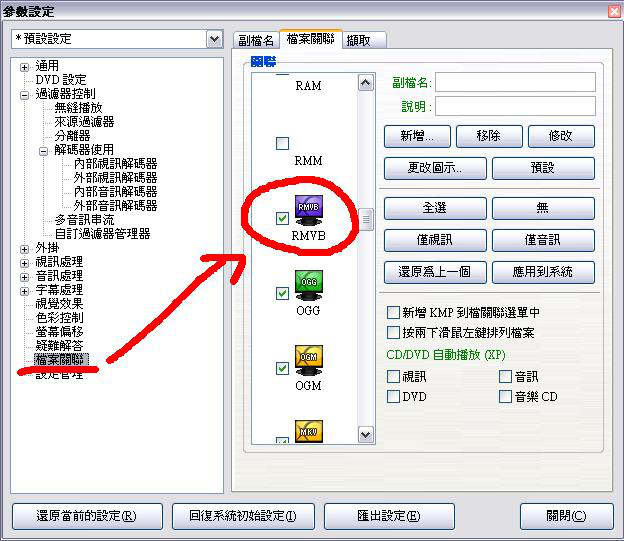Click the 應用到系統 button
The height and width of the screenshot is (541, 624).
[543, 272]
